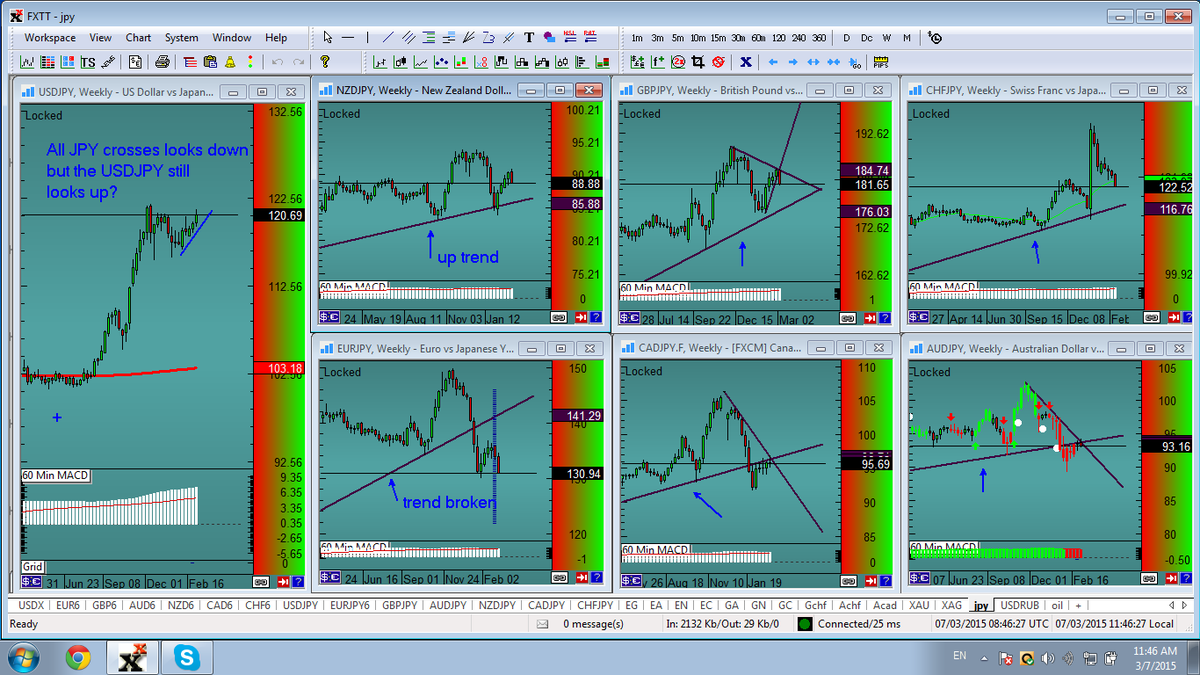This screenshot has width=1200, height=675.
Task: Click the PIPS ruler icon
Action: tap(881, 62)
